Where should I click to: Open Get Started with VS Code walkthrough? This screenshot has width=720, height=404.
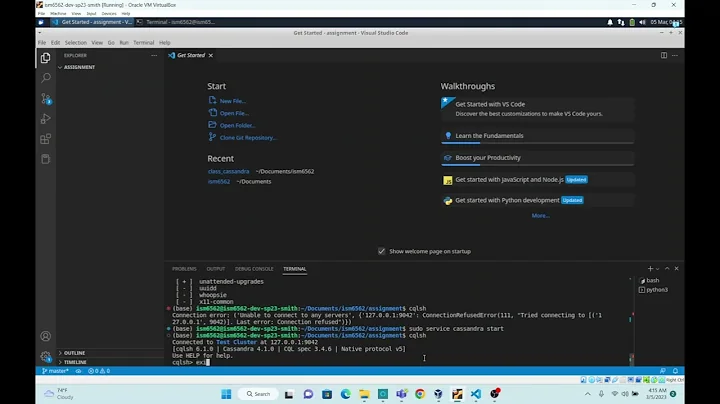click(537, 109)
